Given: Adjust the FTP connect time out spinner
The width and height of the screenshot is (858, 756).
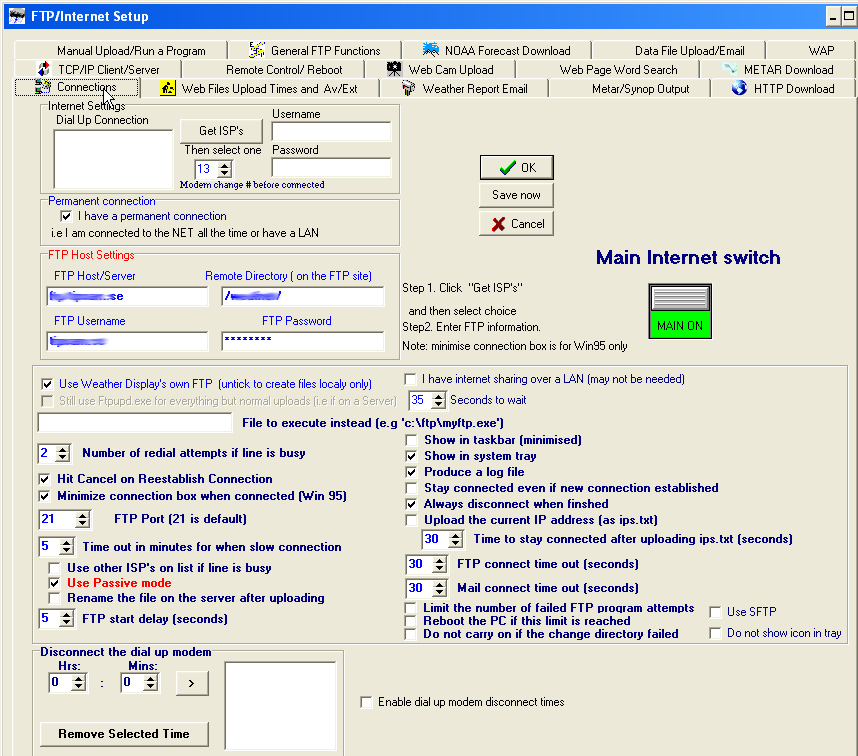Looking at the screenshot, I should pos(439,564).
